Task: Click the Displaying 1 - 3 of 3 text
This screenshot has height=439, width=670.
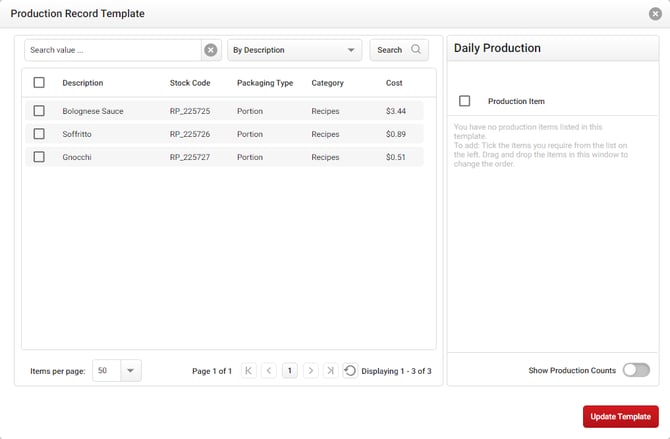Action: pyautogui.click(x=396, y=371)
